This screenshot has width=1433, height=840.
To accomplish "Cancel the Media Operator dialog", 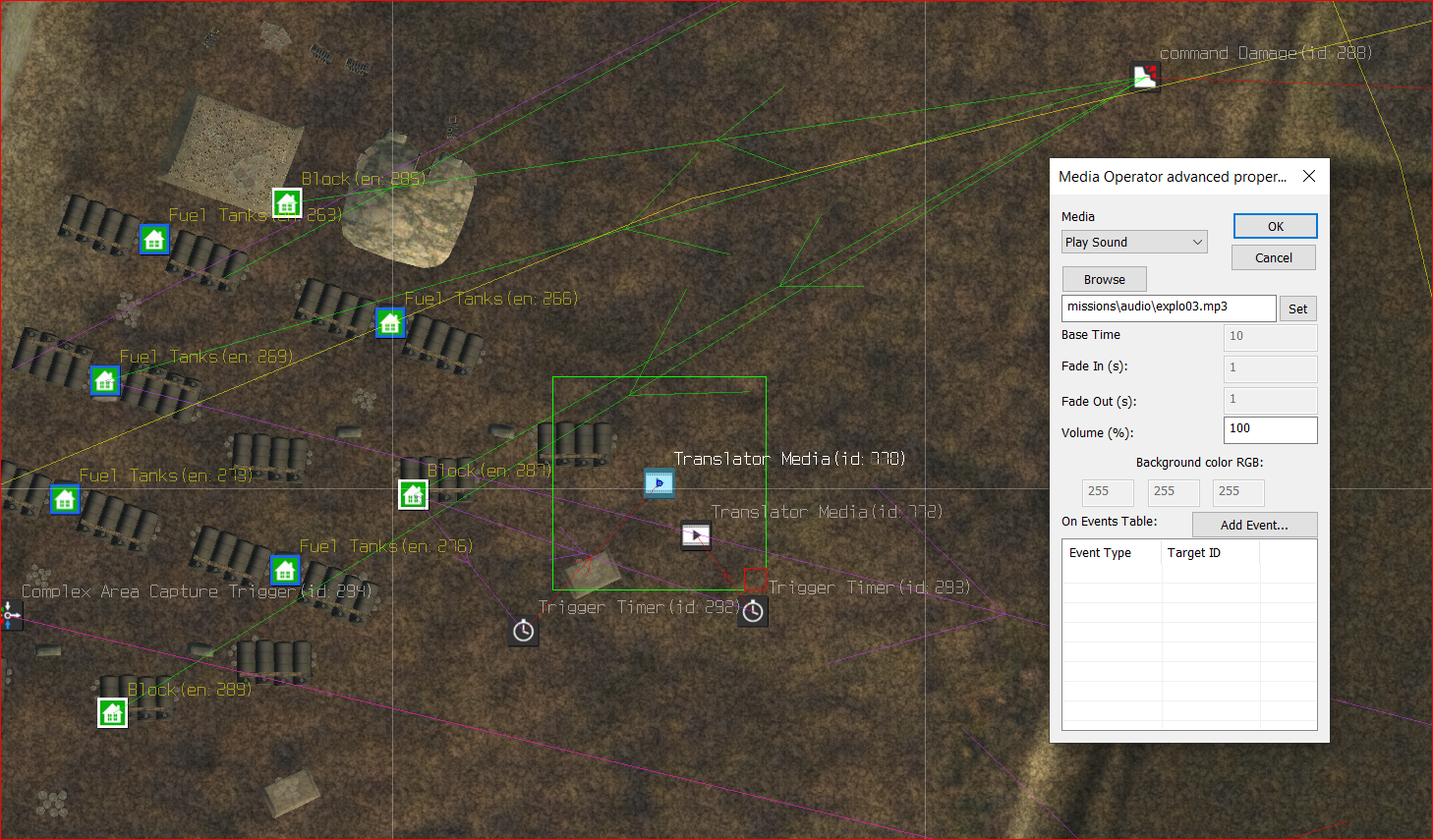I will tap(1274, 257).
